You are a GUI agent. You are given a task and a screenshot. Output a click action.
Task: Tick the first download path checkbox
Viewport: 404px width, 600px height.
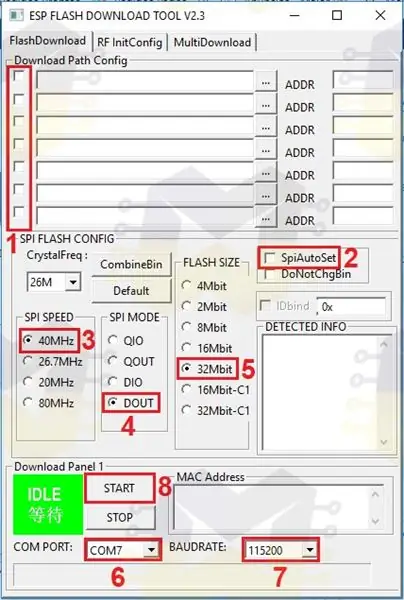click(18, 76)
